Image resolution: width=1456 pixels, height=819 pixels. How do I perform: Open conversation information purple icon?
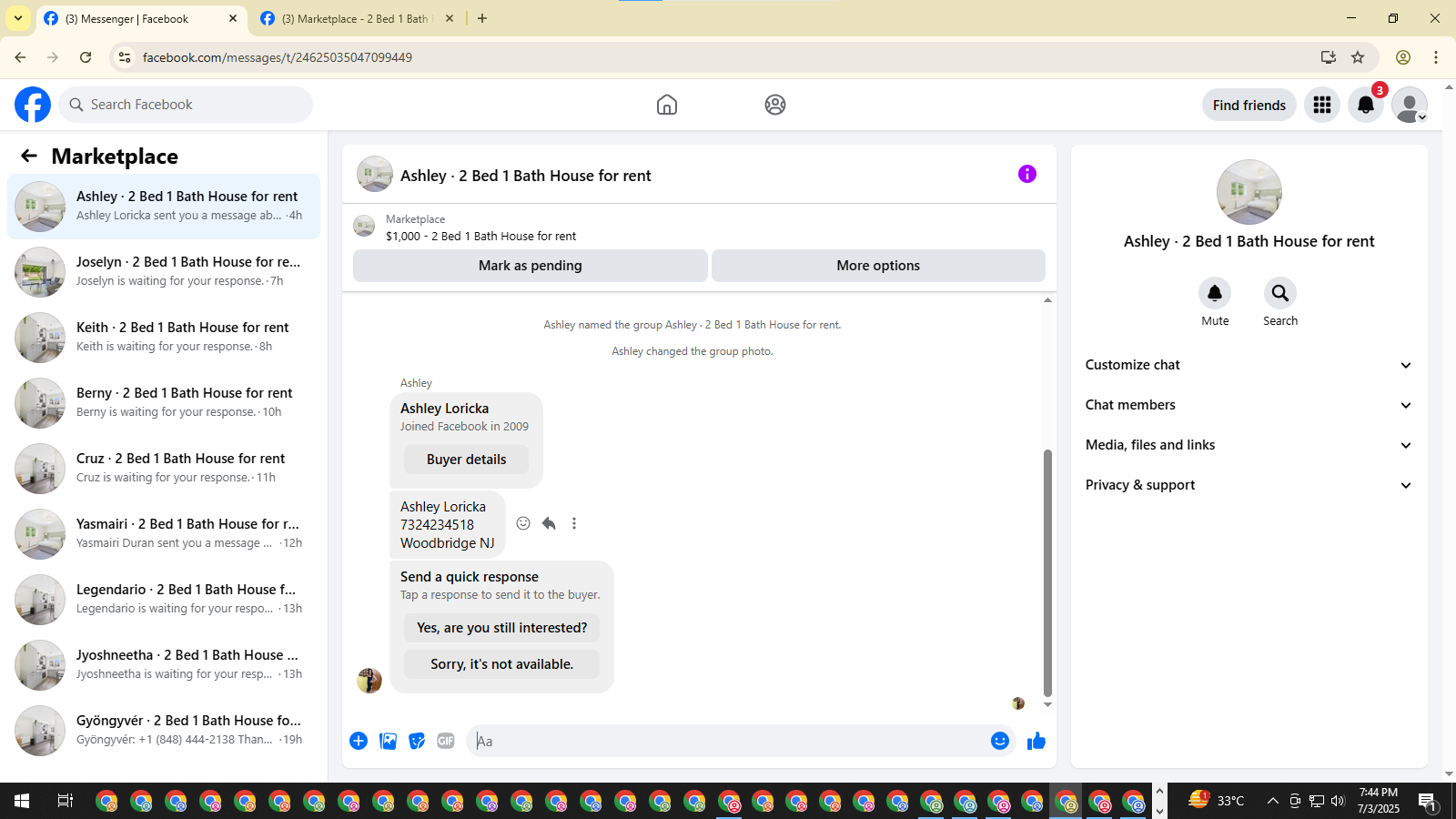1027,174
